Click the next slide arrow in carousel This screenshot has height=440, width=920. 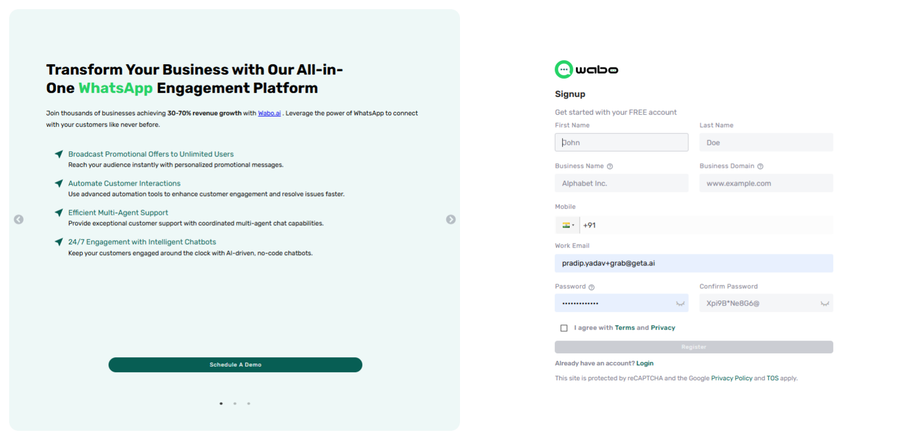tap(451, 220)
